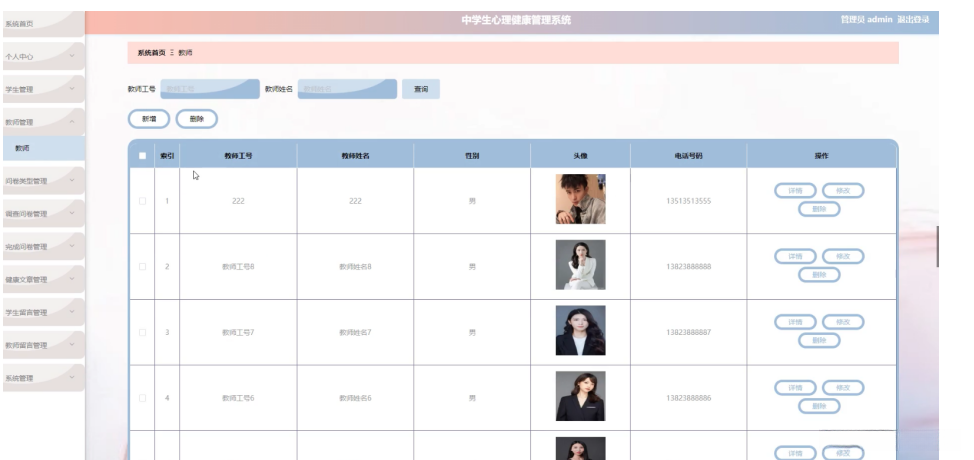Screen dimensions: 974x460
Task: Click the 管理员 admin account label
Action: pyautogui.click(x=867, y=20)
